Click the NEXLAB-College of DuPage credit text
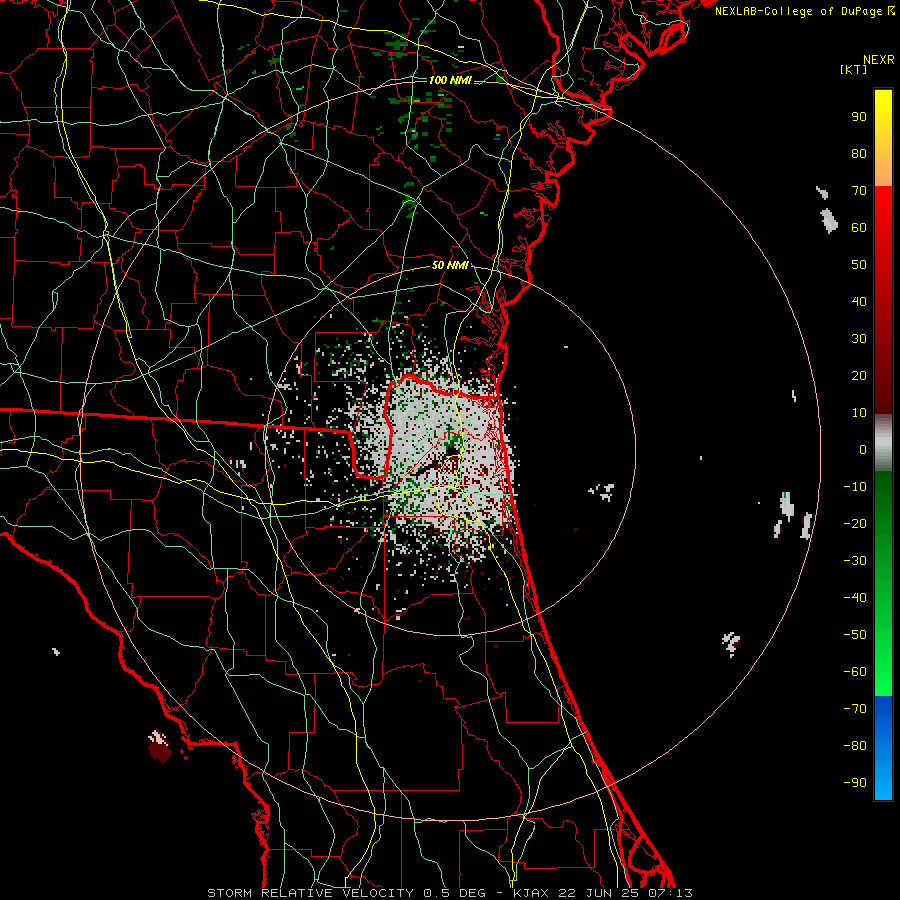 pyautogui.click(x=804, y=11)
